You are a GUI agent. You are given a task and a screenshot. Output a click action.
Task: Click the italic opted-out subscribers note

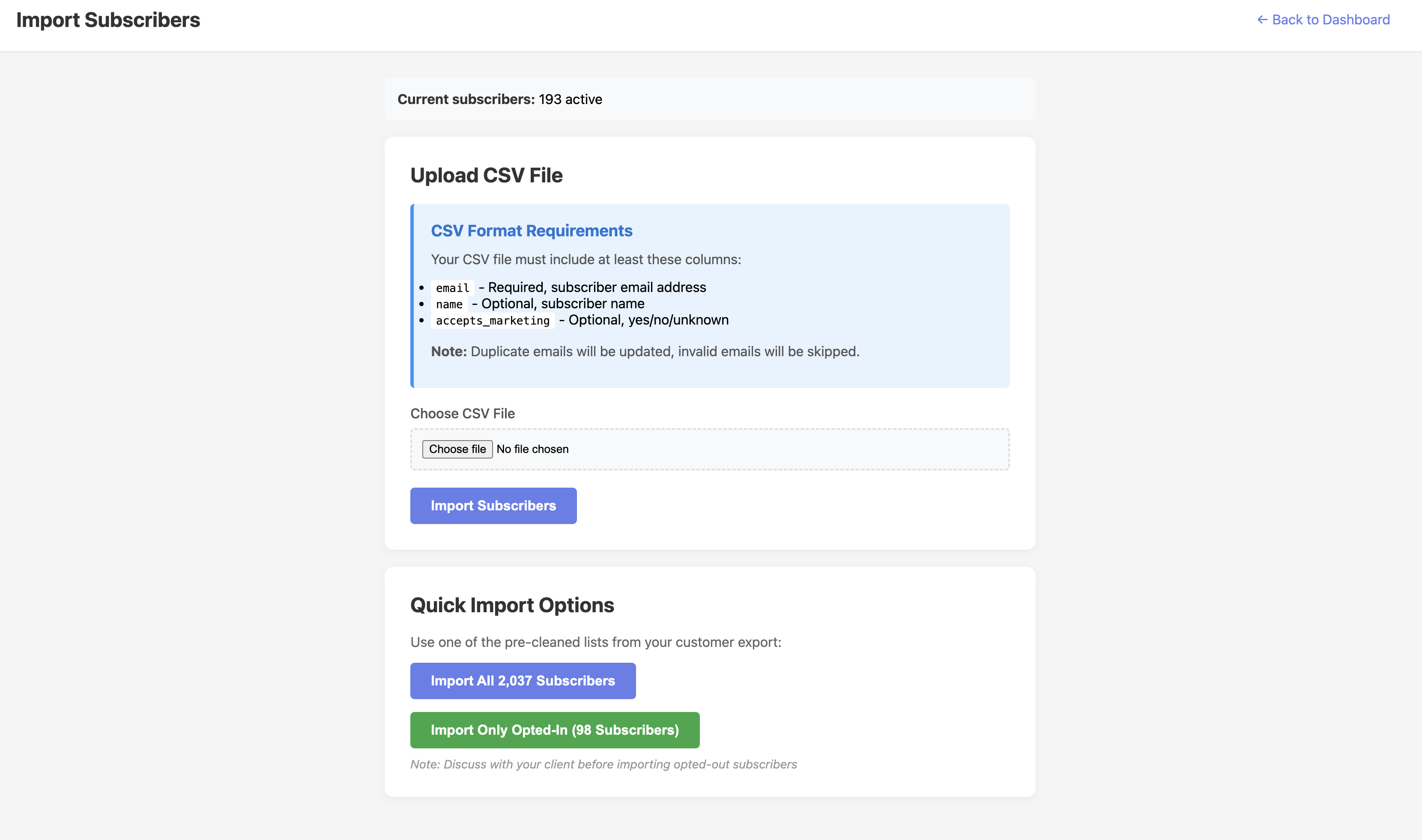(x=603, y=764)
